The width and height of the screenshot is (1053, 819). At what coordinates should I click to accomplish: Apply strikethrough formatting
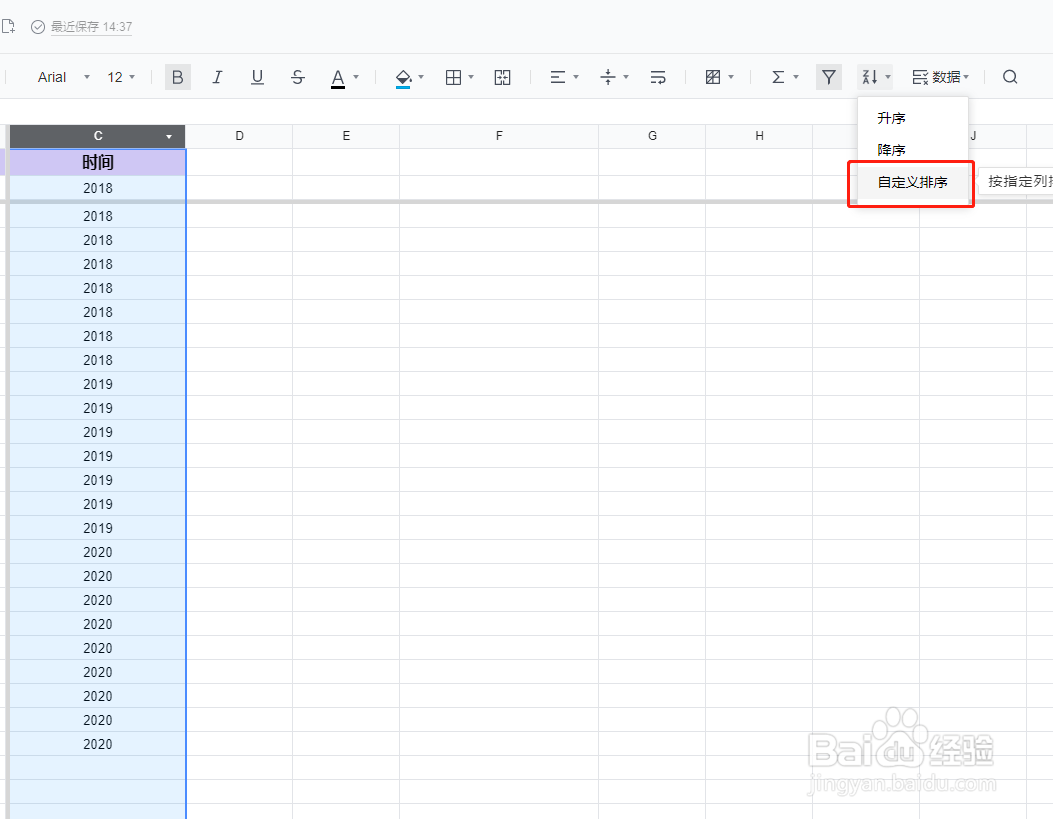[x=297, y=77]
